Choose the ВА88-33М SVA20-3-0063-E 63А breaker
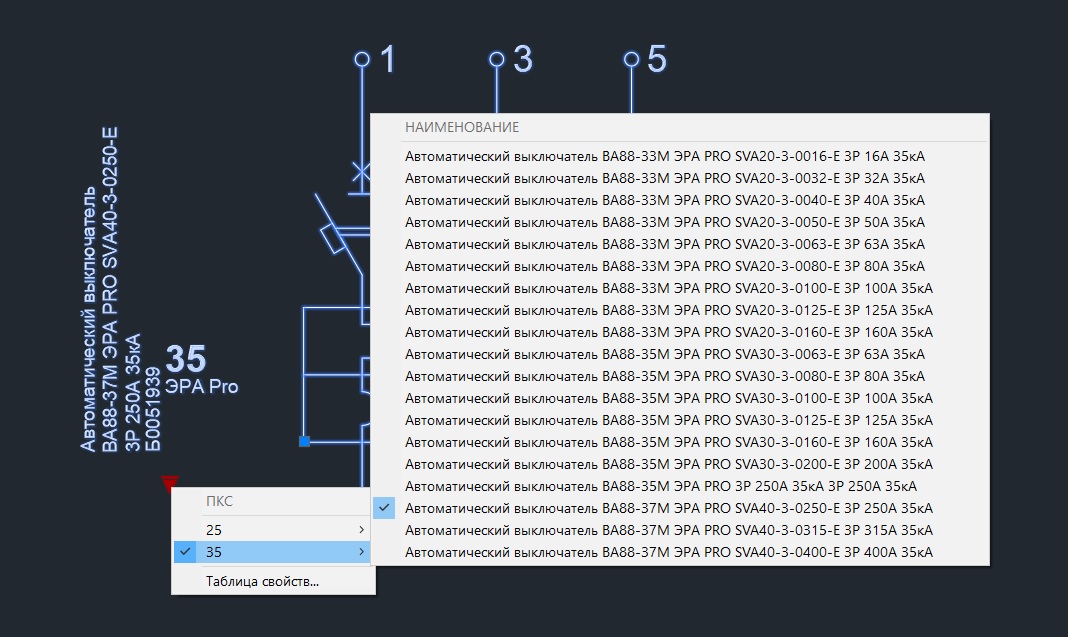The height and width of the screenshot is (637, 1068). 680,244
